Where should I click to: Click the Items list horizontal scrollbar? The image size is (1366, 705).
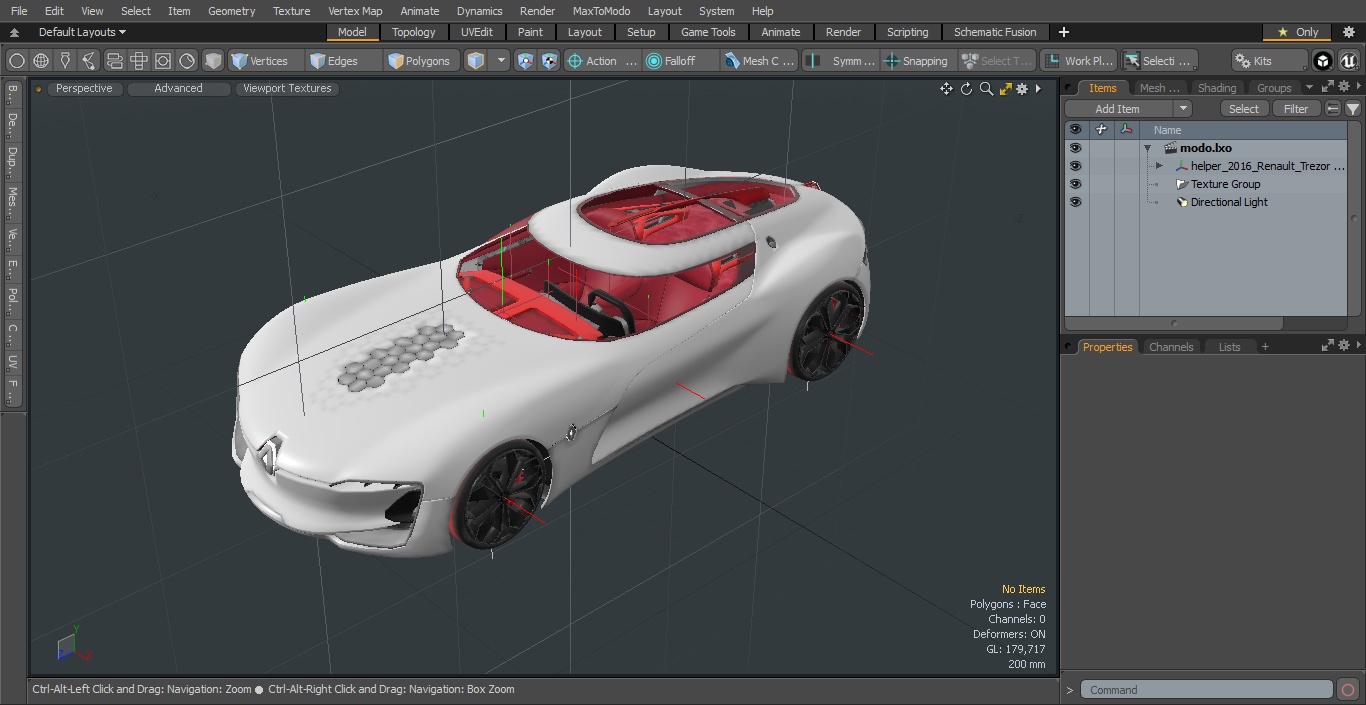click(x=1174, y=324)
